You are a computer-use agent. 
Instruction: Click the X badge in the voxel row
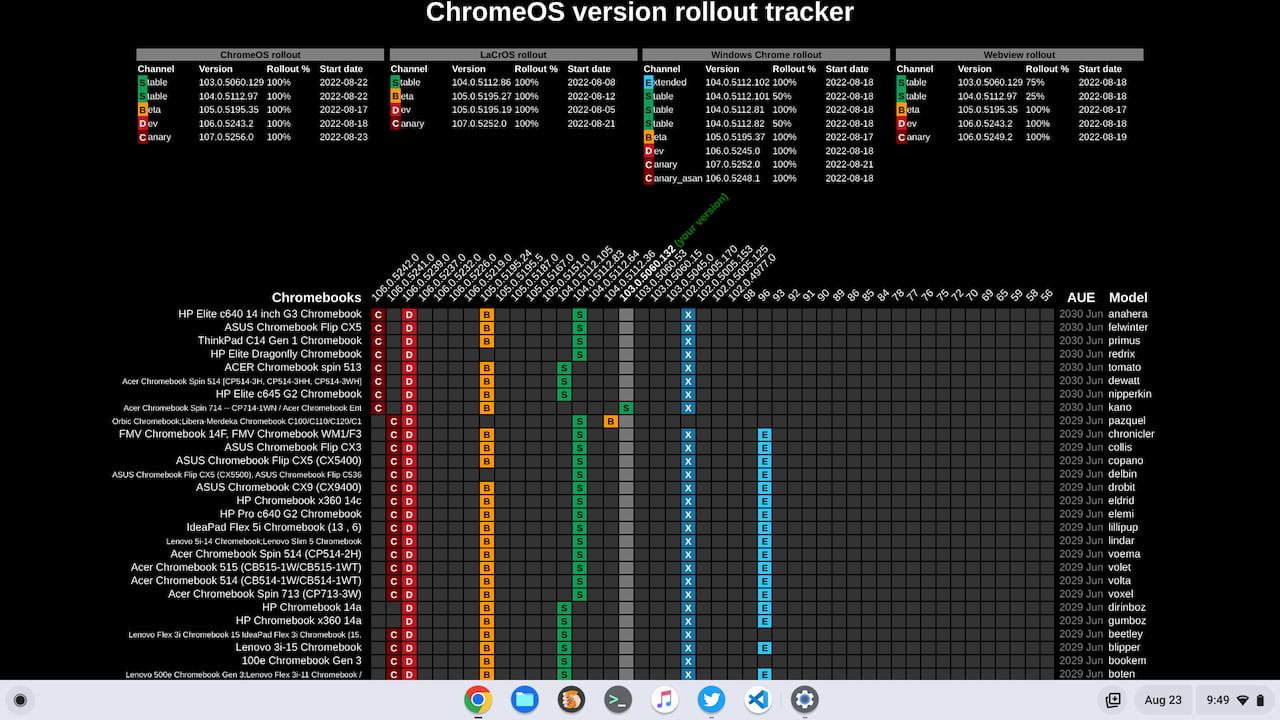click(x=688, y=594)
